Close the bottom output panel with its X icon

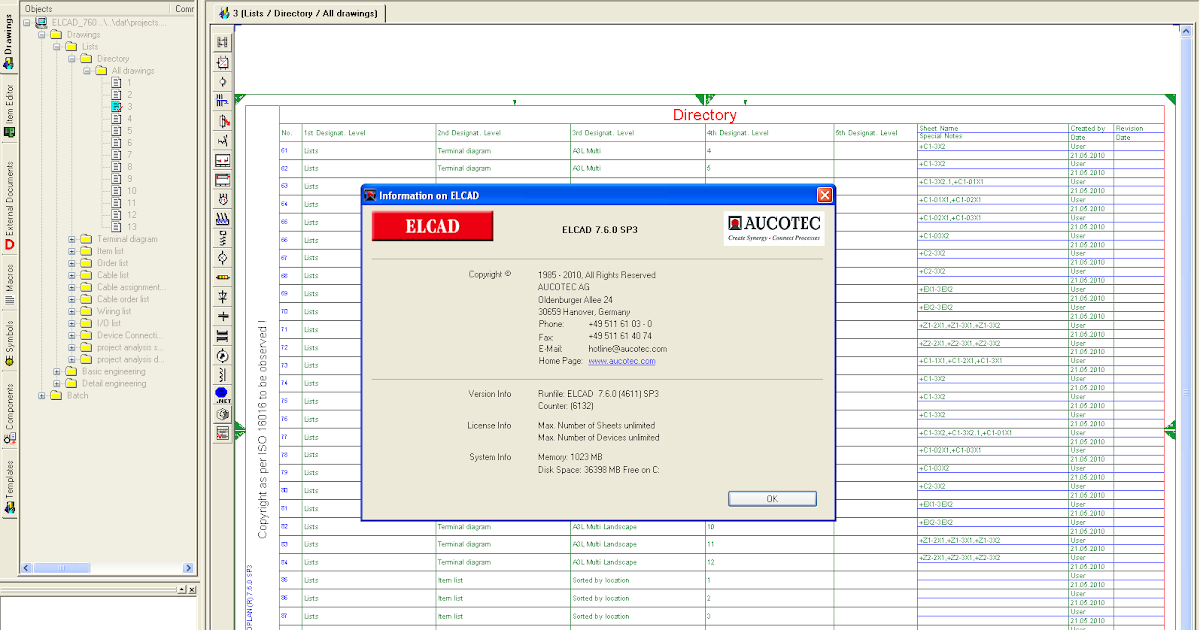coord(190,591)
